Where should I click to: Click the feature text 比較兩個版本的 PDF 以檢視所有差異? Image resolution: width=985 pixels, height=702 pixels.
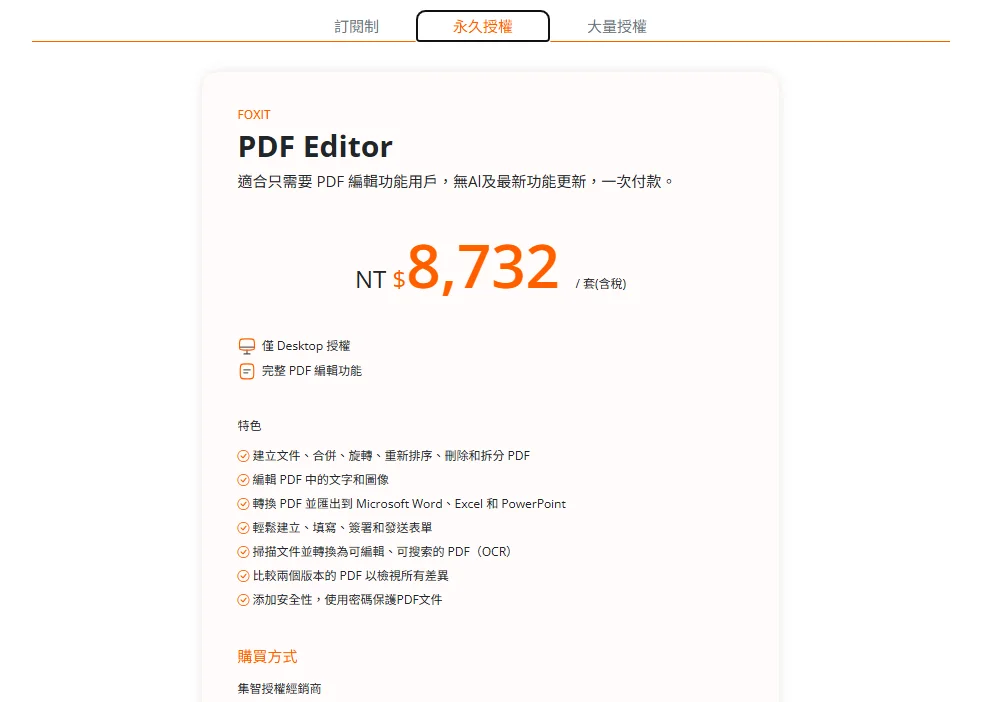tap(351, 575)
